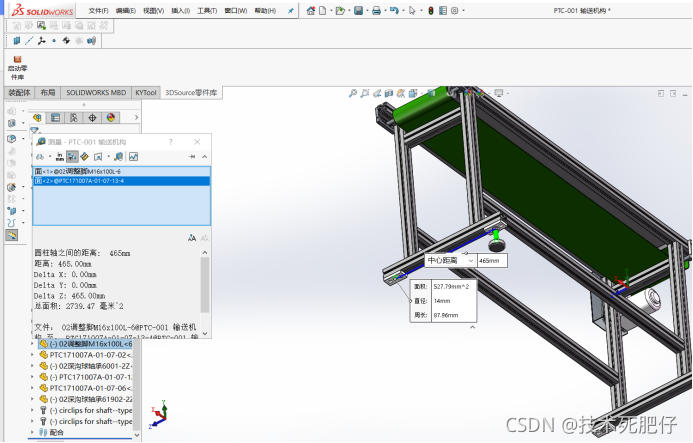Click the Open file icon
The height and width of the screenshot is (443, 693).
pos(340,11)
